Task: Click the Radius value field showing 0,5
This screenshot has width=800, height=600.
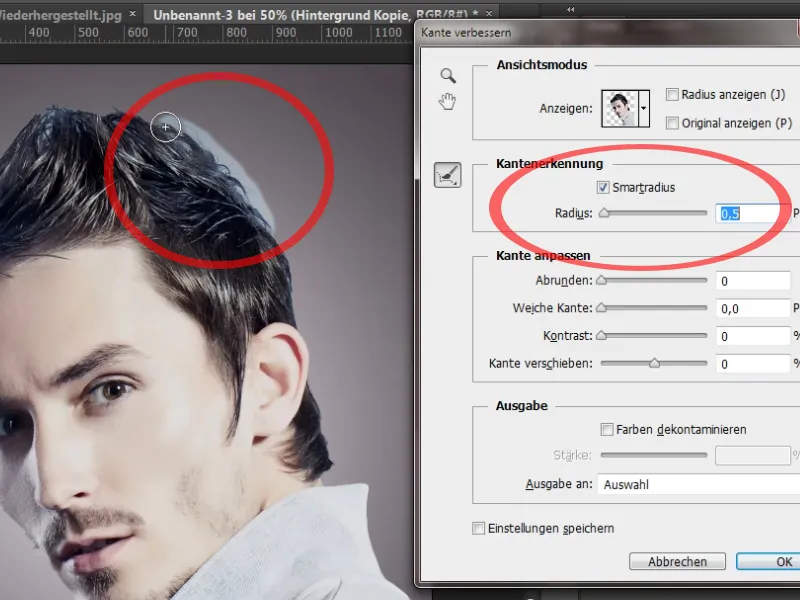Action: click(x=753, y=213)
